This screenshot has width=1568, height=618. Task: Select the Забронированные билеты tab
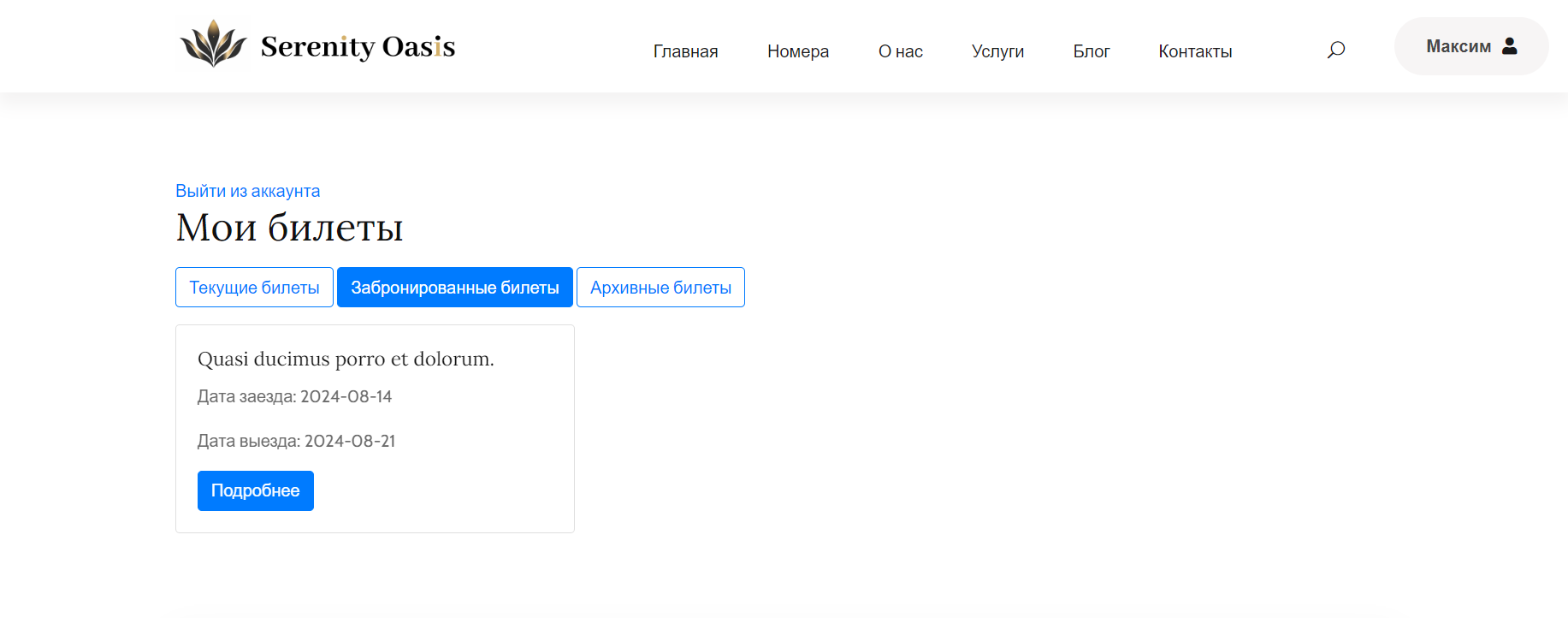point(454,288)
